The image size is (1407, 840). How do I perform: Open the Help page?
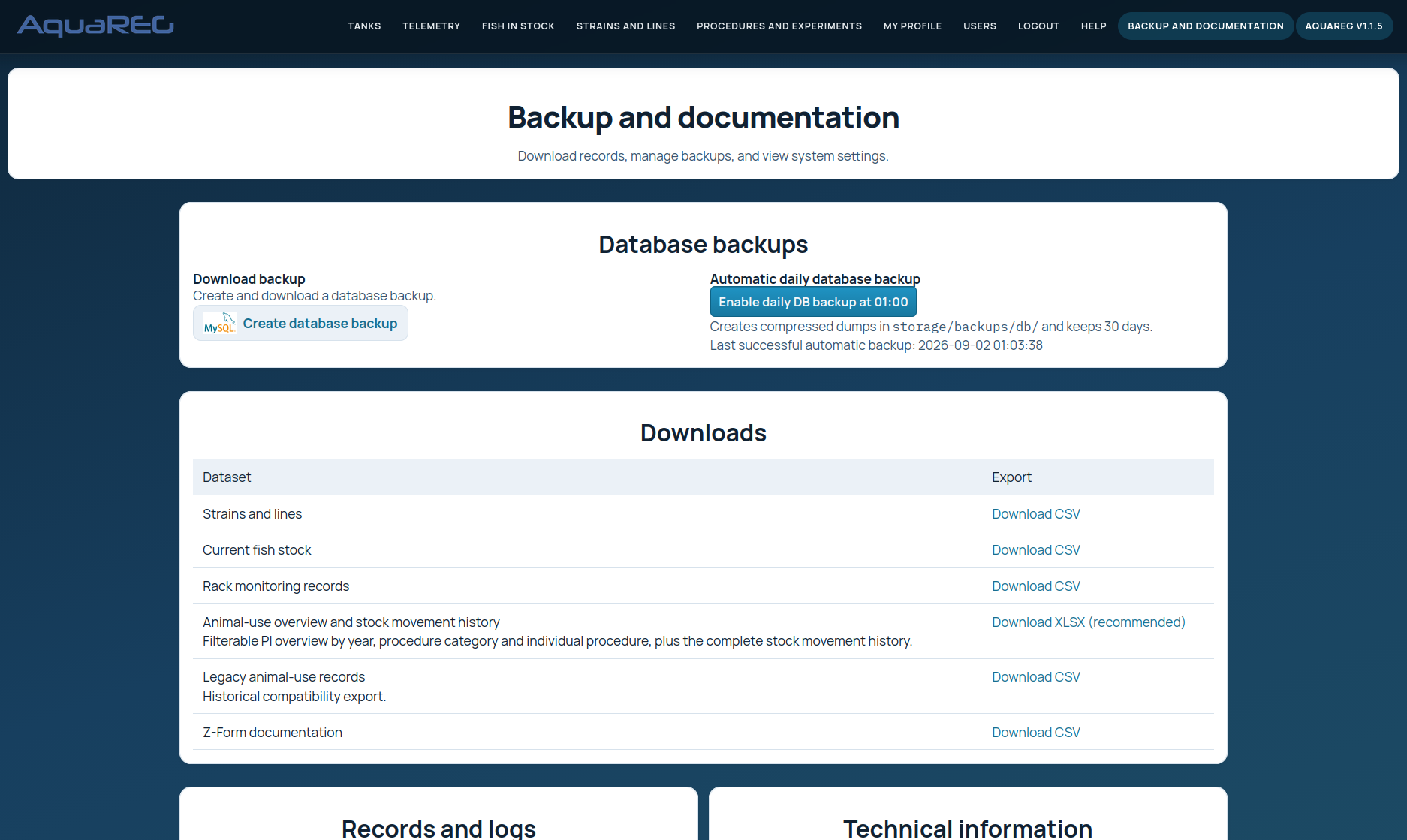(1093, 26)
